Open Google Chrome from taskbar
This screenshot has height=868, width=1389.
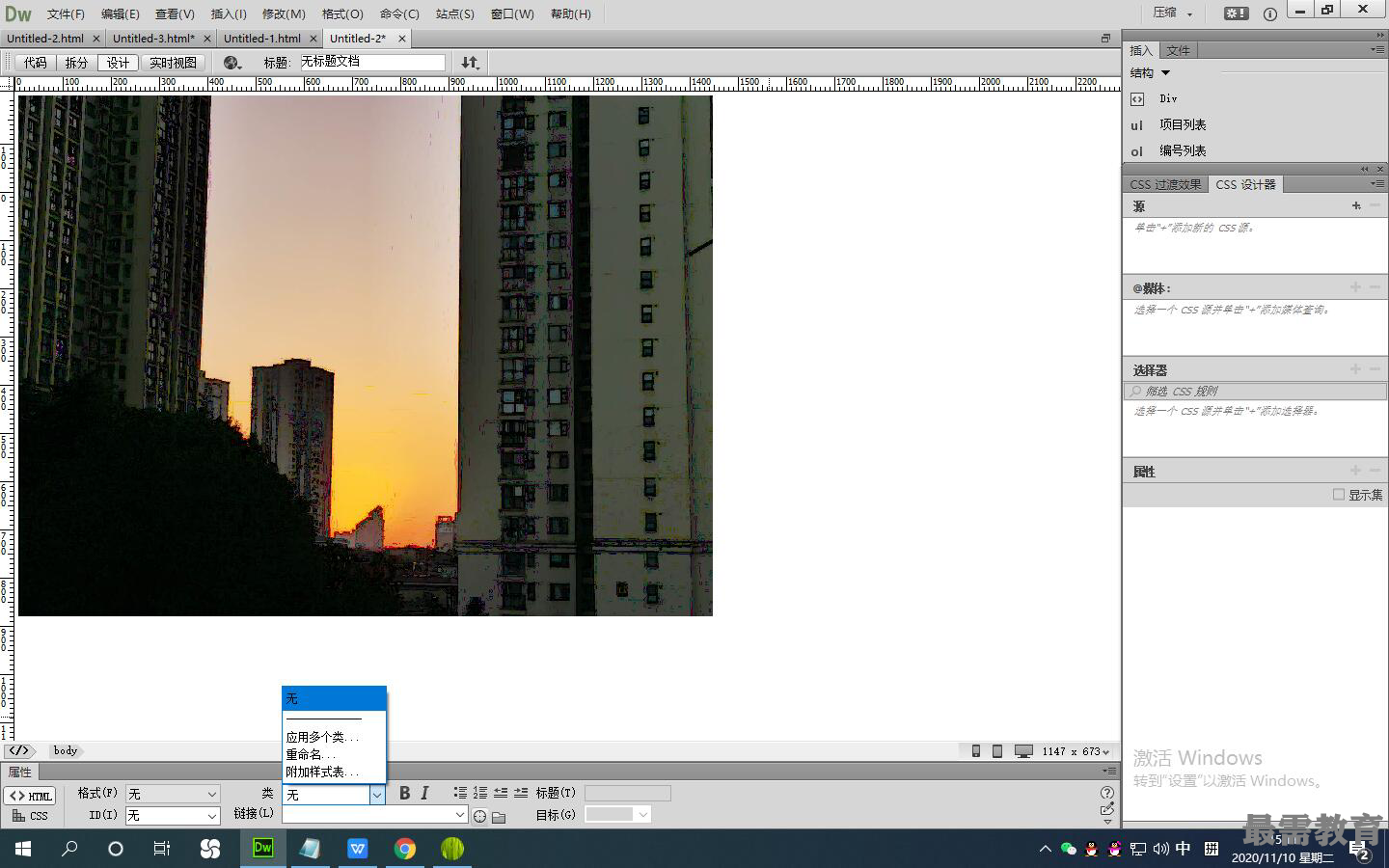click(x=405, y=848)
